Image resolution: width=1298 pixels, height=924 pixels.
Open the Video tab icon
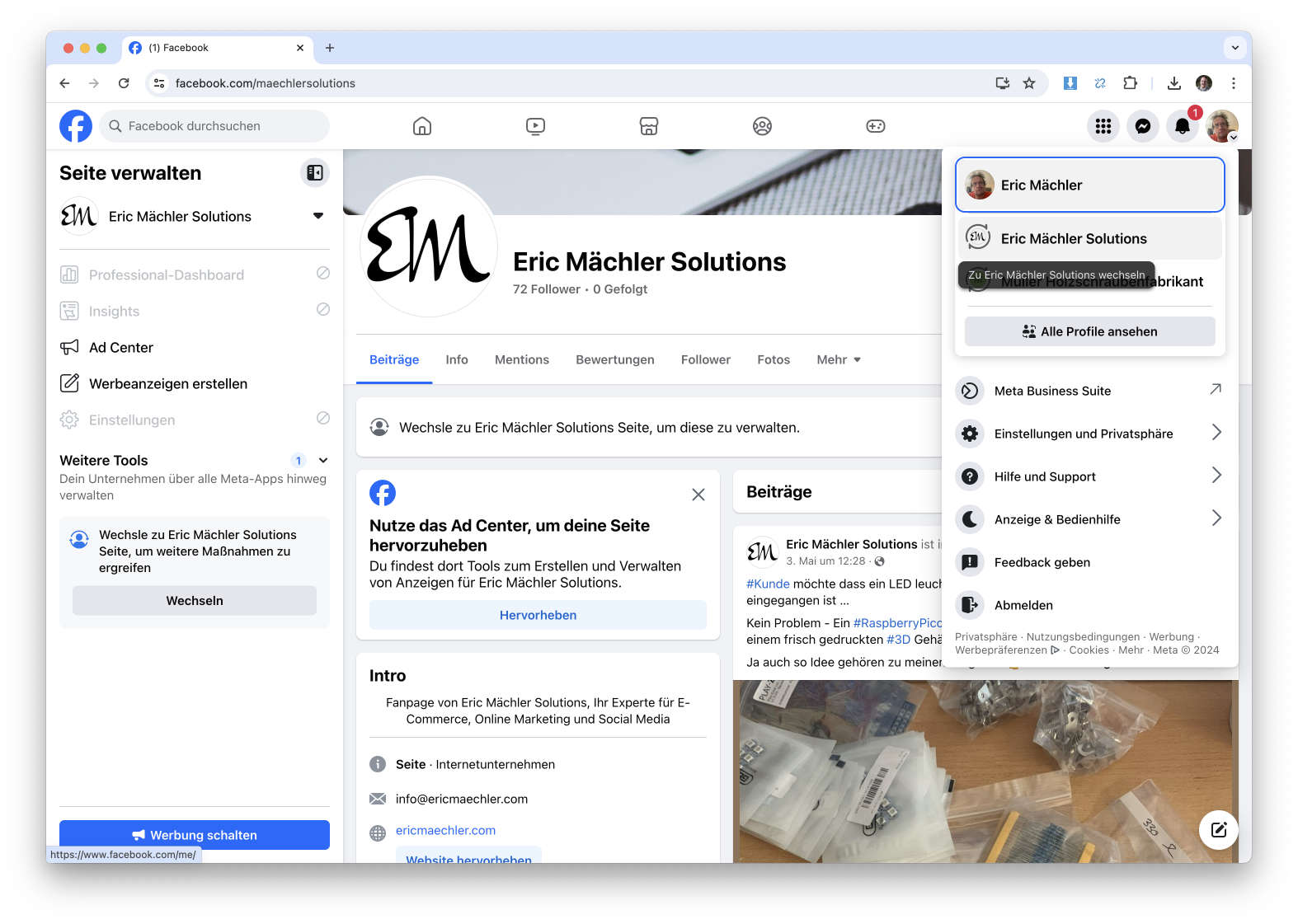[x=535, y=126]
